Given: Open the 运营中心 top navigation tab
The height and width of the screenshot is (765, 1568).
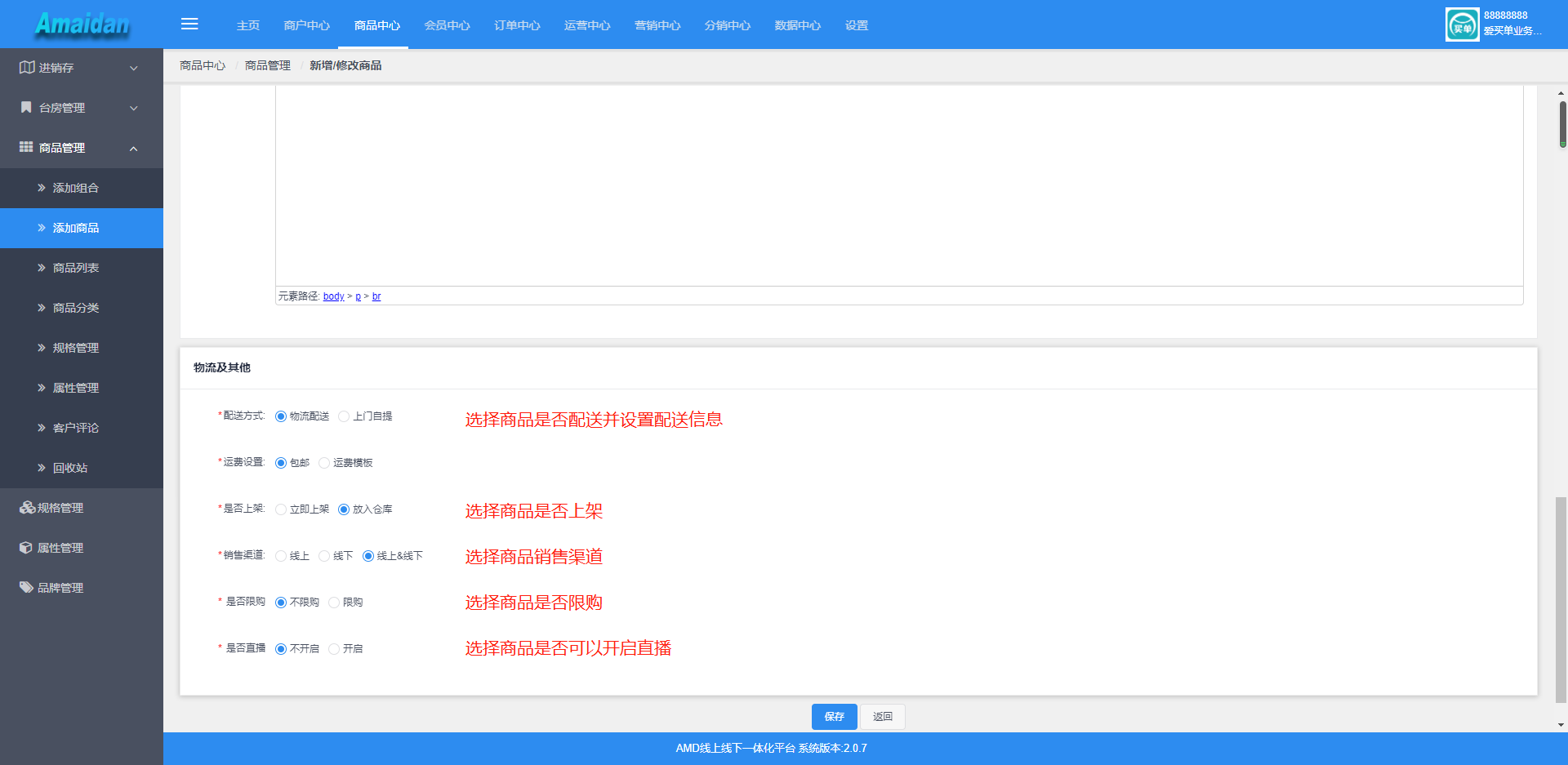Looking at the screenshot, I should coord(588,25).
